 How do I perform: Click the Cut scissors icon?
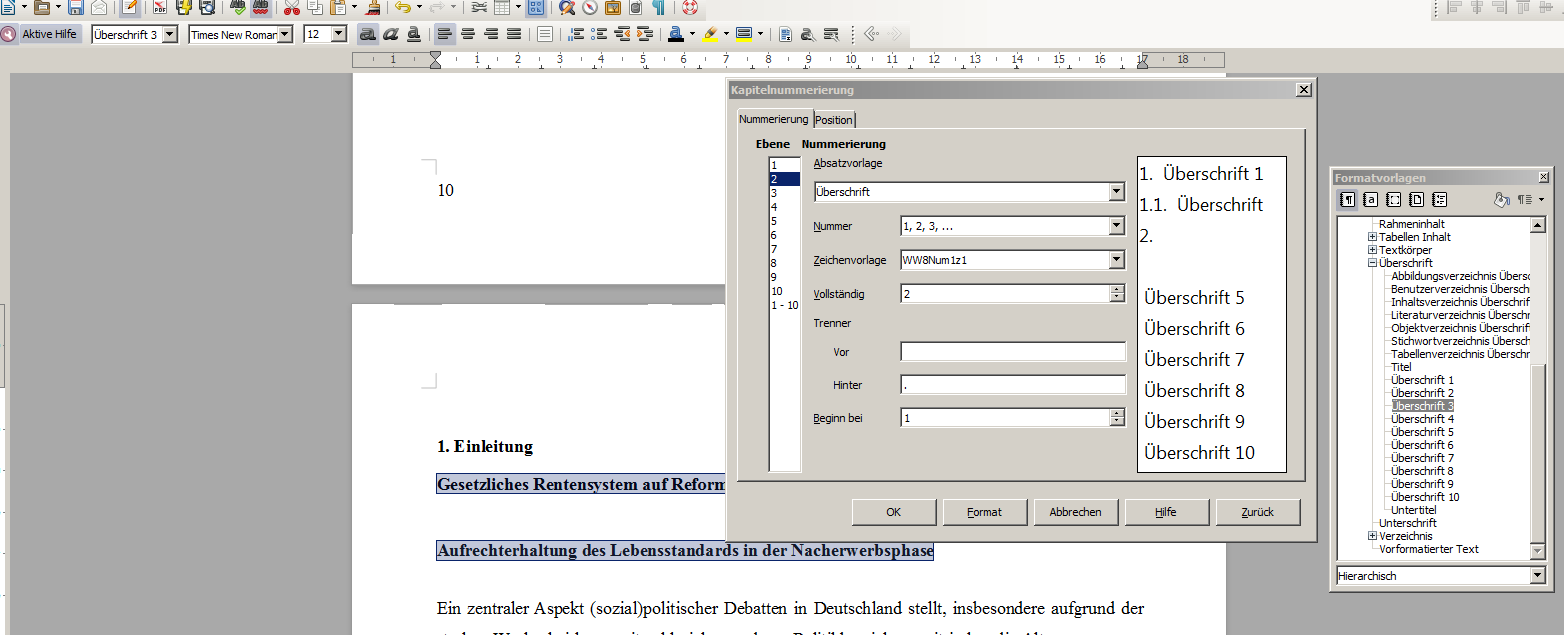pos(291,7)
